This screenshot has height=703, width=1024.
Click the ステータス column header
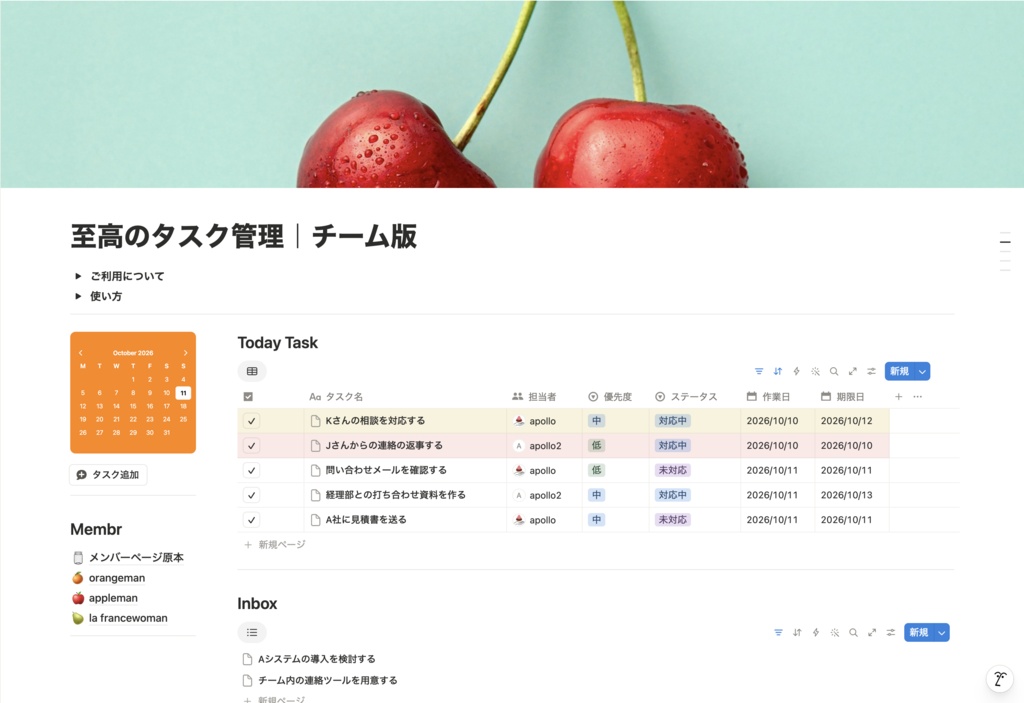coord(686,397)
